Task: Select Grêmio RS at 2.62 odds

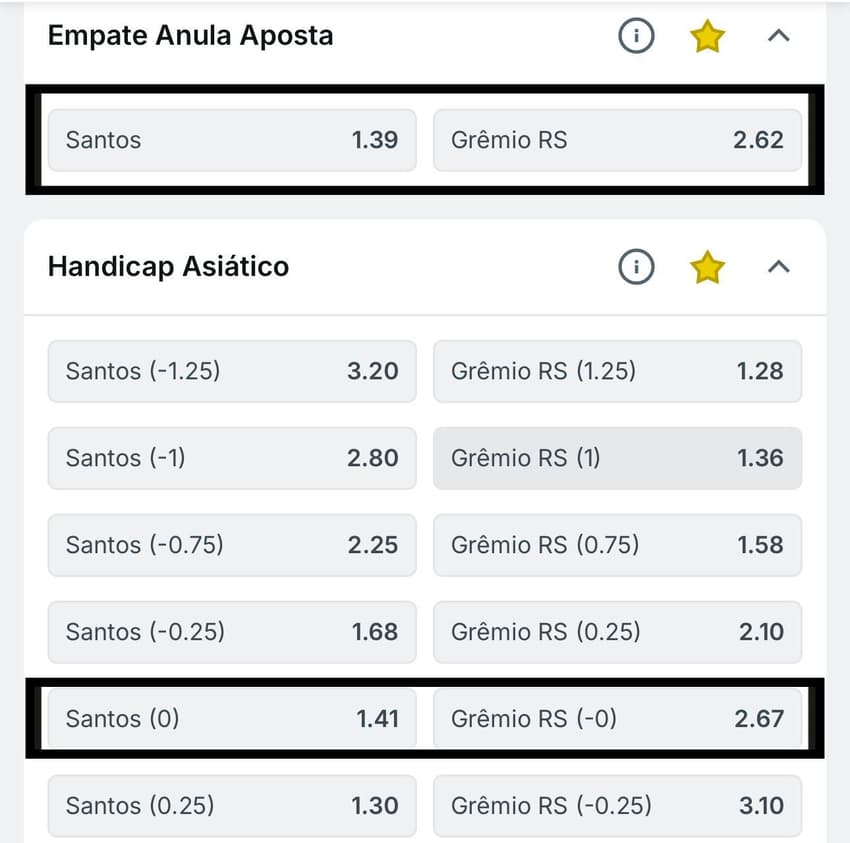Action: pyautogui.click(x=617, y=140)
